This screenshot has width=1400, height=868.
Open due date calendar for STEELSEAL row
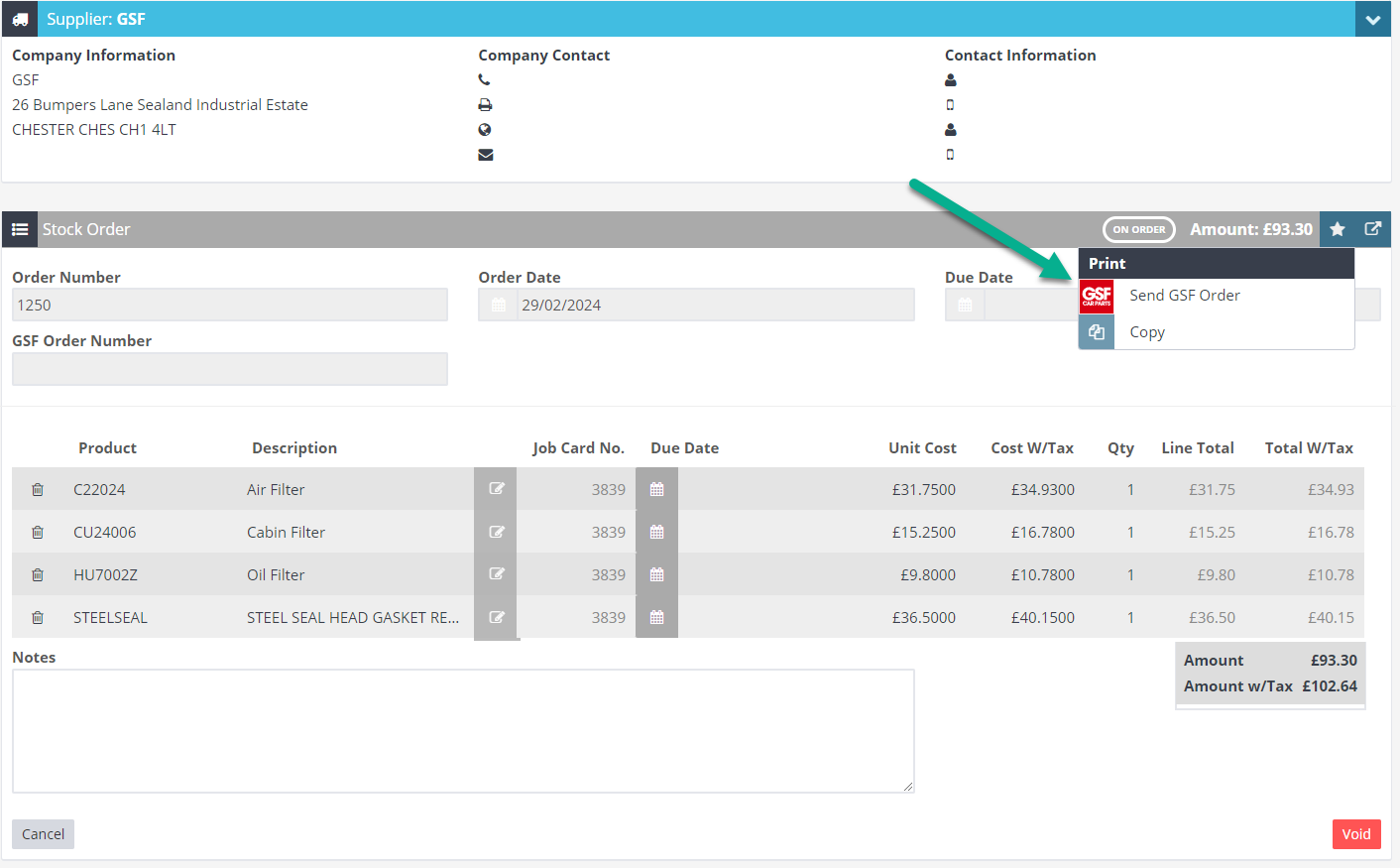tap(656, 617)
